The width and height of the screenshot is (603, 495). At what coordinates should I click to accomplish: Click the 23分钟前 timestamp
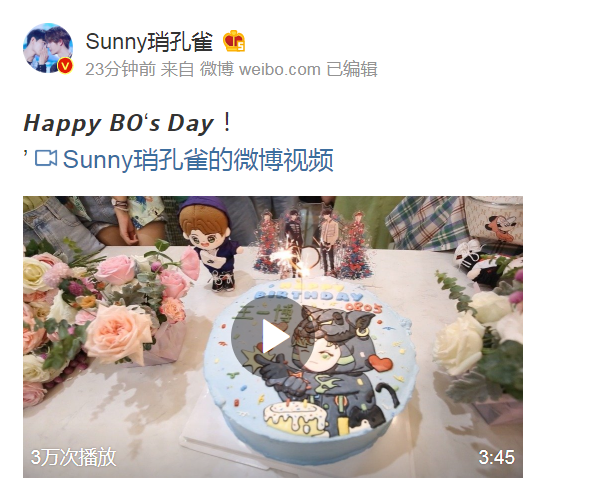[x=120, y=70]
